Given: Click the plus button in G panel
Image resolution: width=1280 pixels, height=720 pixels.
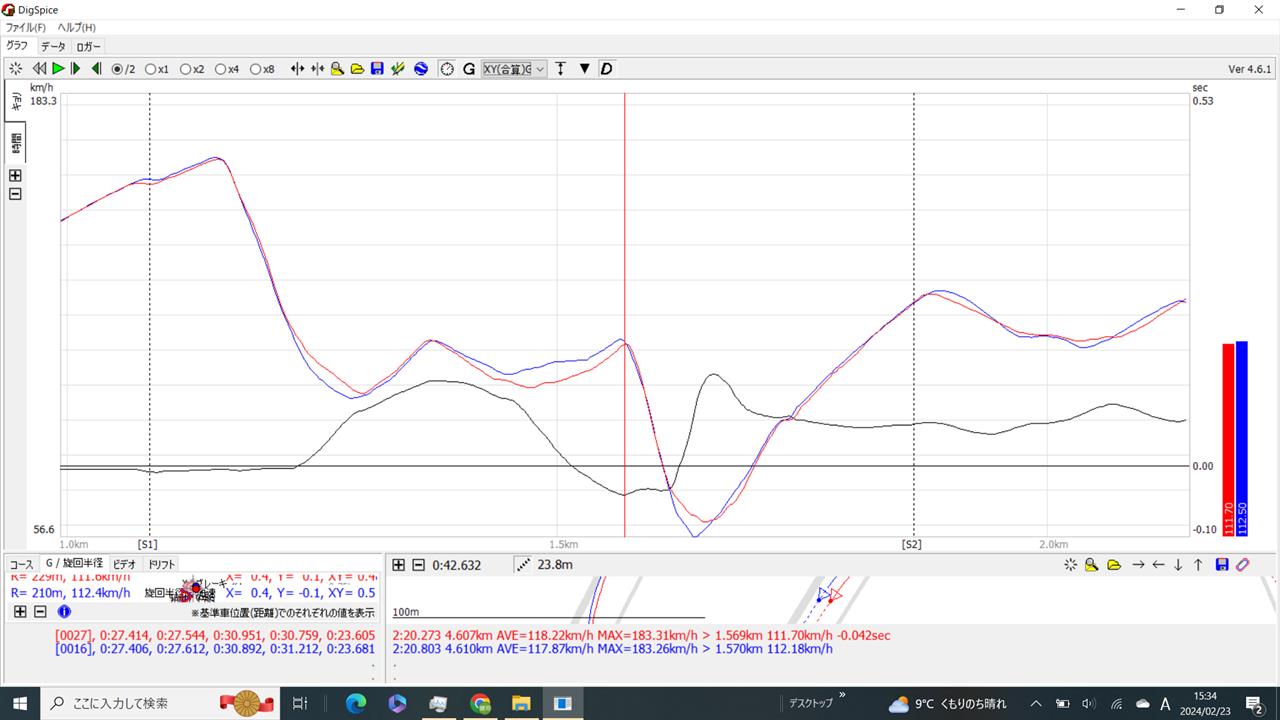Looking at the screenshot, I should (20, 611).
